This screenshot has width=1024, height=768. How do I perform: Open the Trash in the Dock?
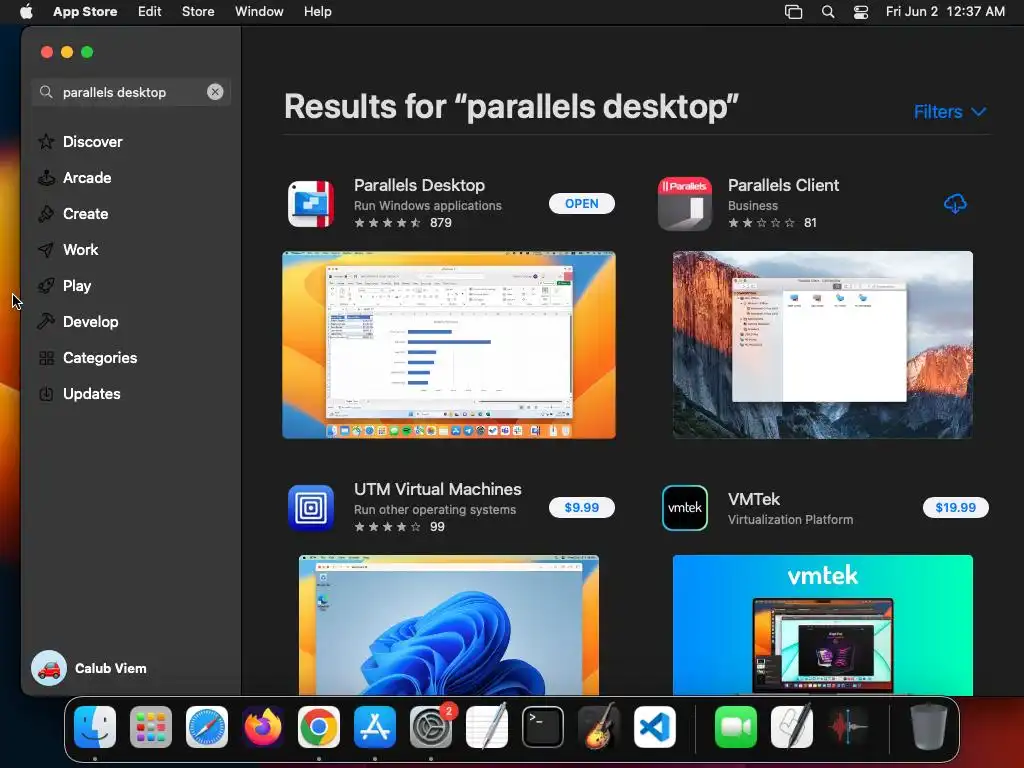coord(928,726)
